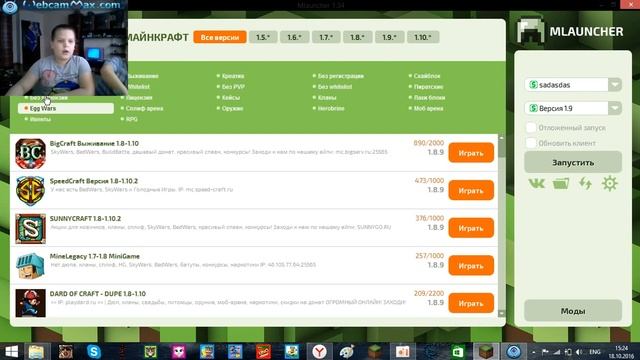
Task: Click the BigCraft server logo
Action: tap(30, 153)
